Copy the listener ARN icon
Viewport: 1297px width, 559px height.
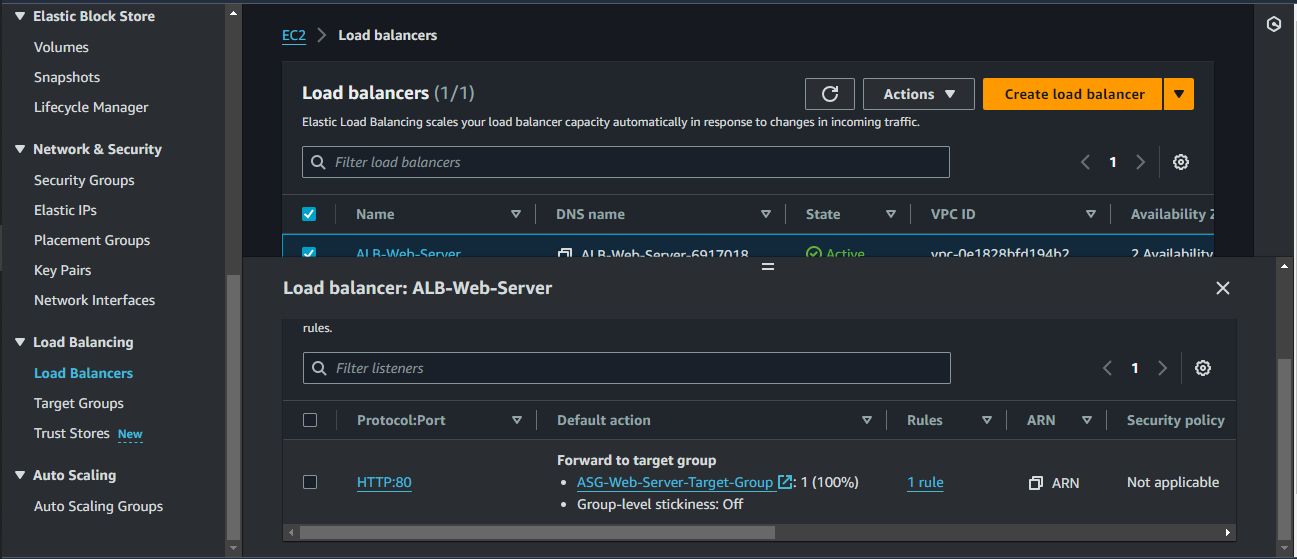[1036, 483]
